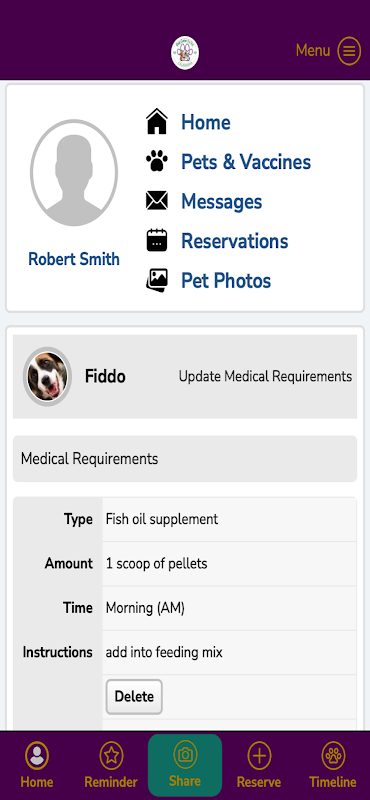Click the paw logo in header
Image resolution: width=370 pixels, height=800 pixels.
tap(185, 53)
